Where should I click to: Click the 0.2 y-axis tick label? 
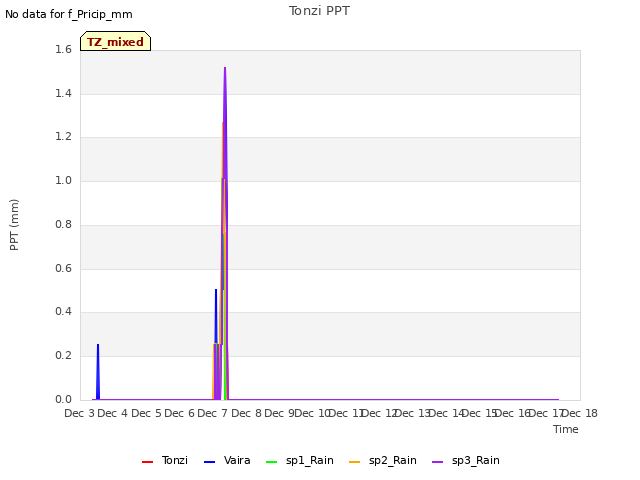click(x=63, y=356)
